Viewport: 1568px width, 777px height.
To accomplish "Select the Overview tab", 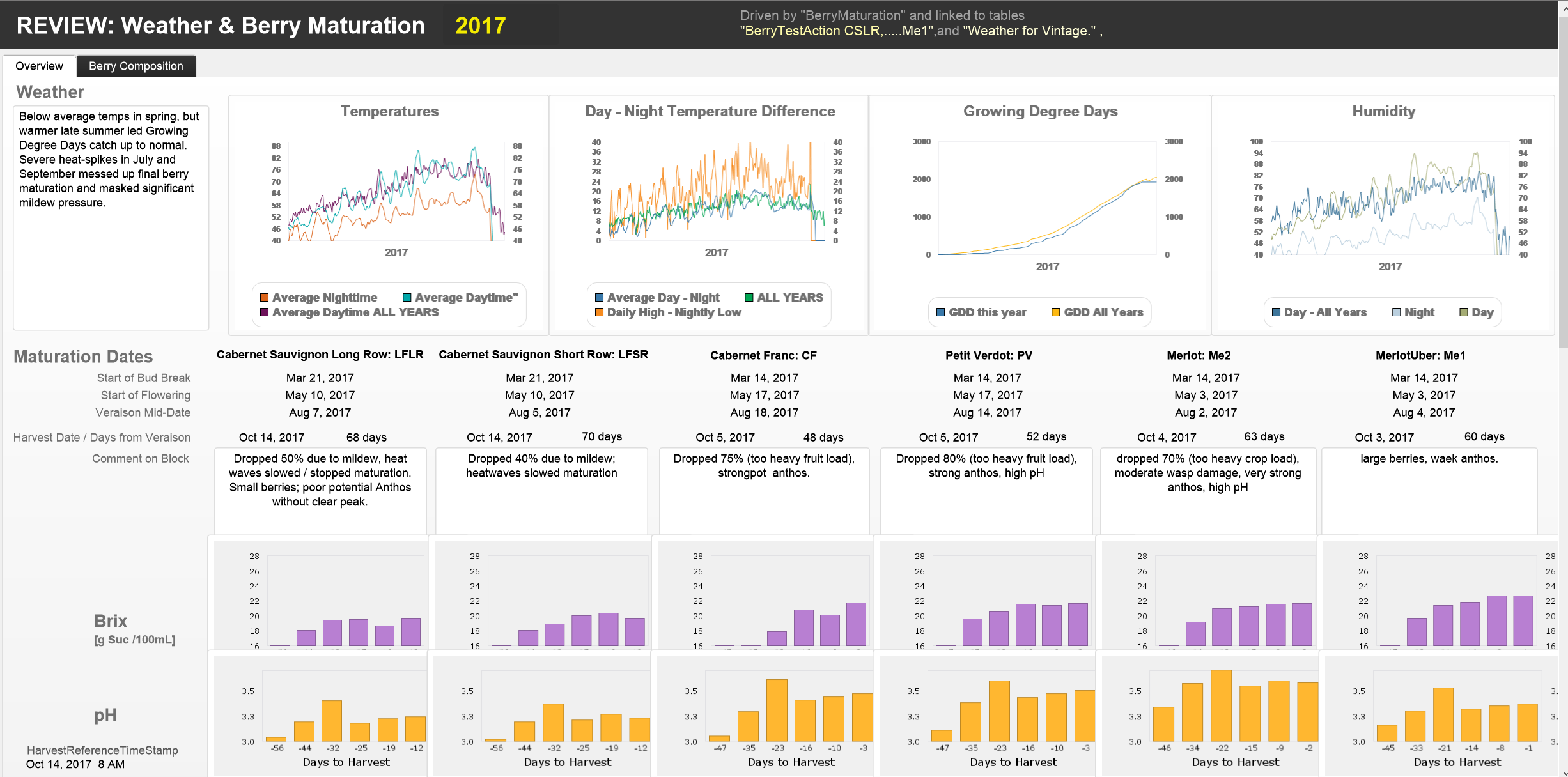I will [x=39, y=66].
